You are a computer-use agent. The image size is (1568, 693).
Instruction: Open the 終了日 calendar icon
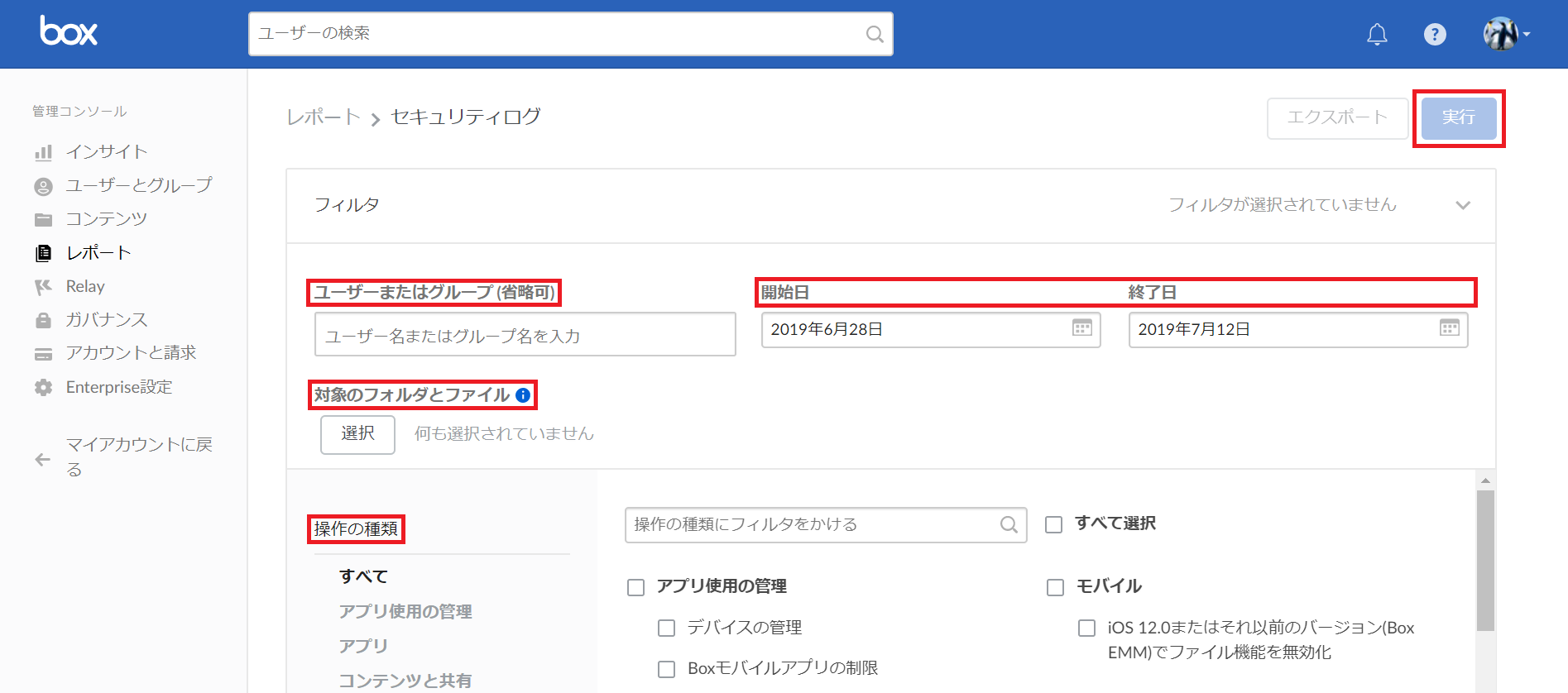coord(1449,327)
